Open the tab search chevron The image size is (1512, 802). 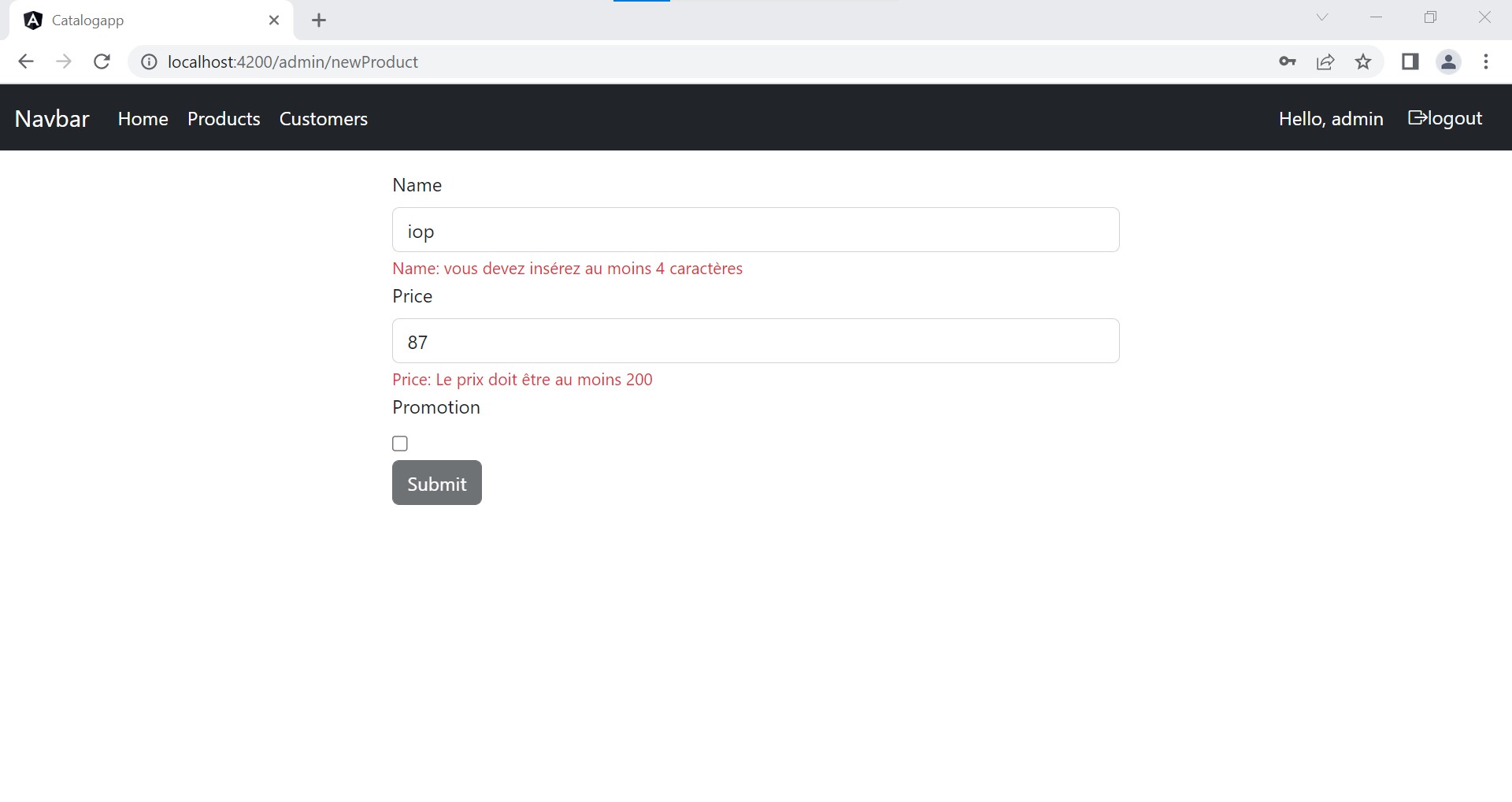point(1322,17)
